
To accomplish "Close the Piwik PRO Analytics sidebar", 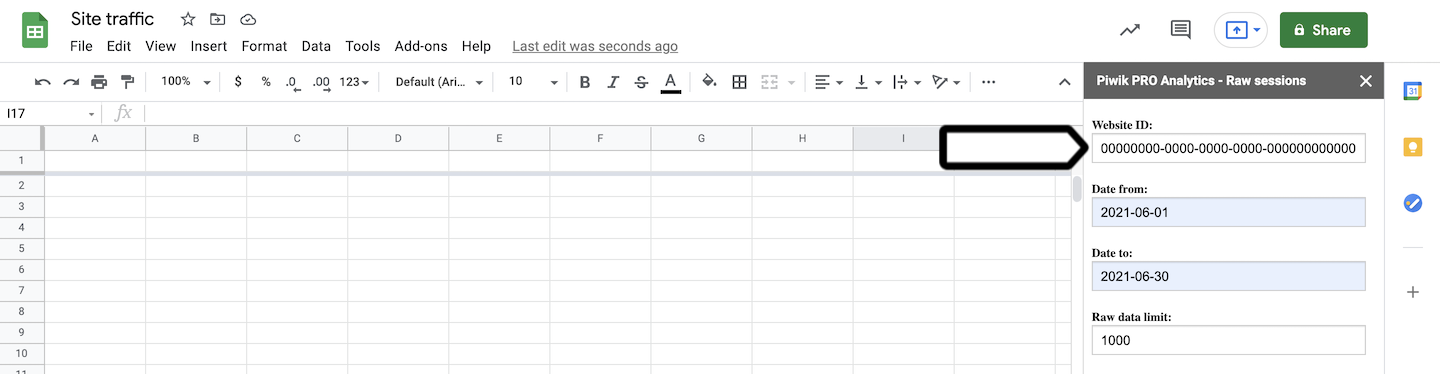I will pos(1366,81).
